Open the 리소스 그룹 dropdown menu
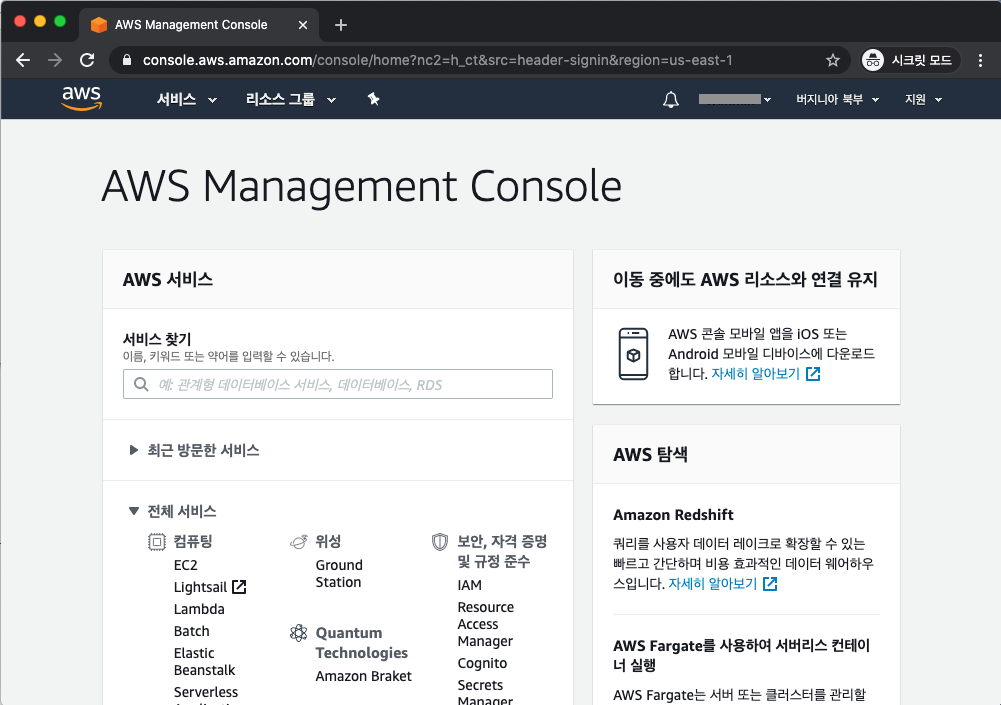Viewport: 1001px width, 705px height. pos(290,100)
